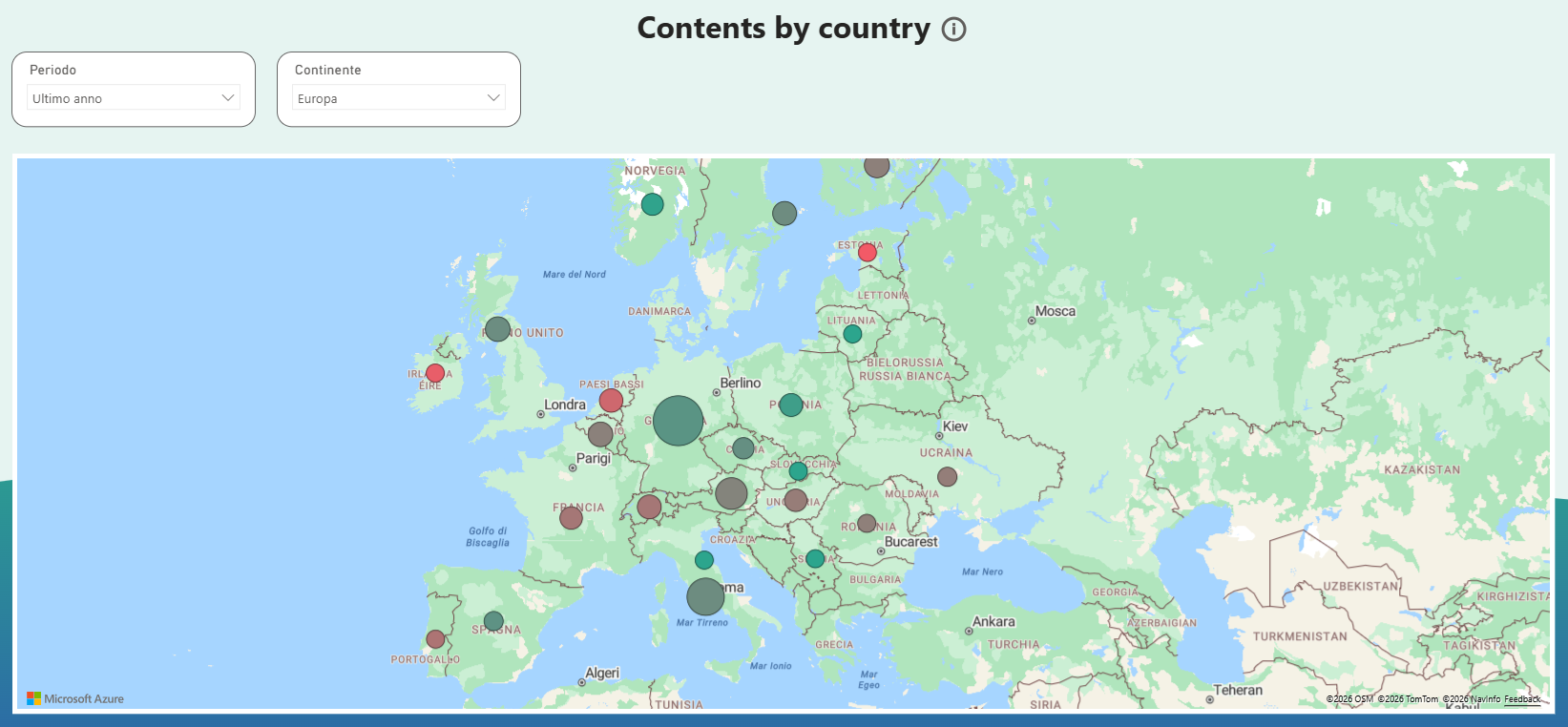
Task: Click the KAZAKISTAN country label
Action: click(x=1422, y=469)
